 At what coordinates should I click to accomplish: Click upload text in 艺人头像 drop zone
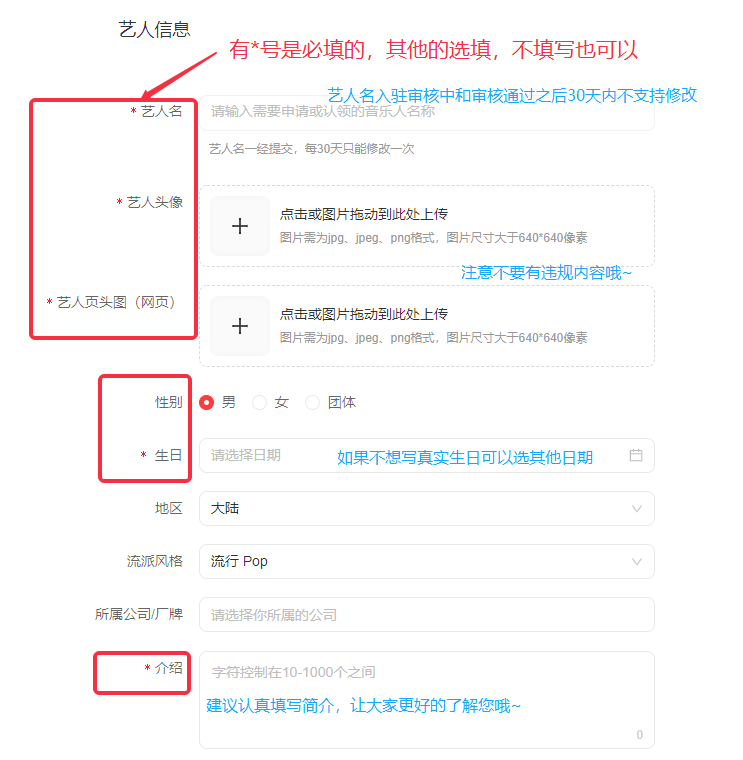(364, 214)
